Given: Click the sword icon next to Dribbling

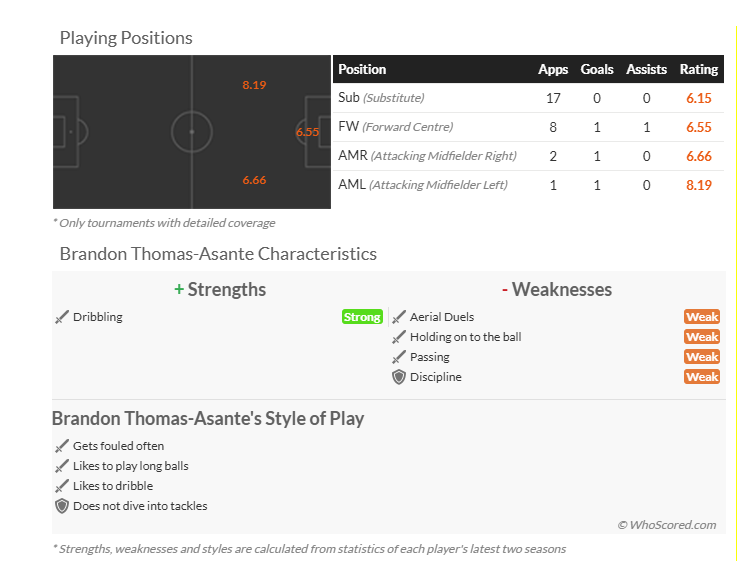Looking at the screenshot, I should tap(62, 317).
